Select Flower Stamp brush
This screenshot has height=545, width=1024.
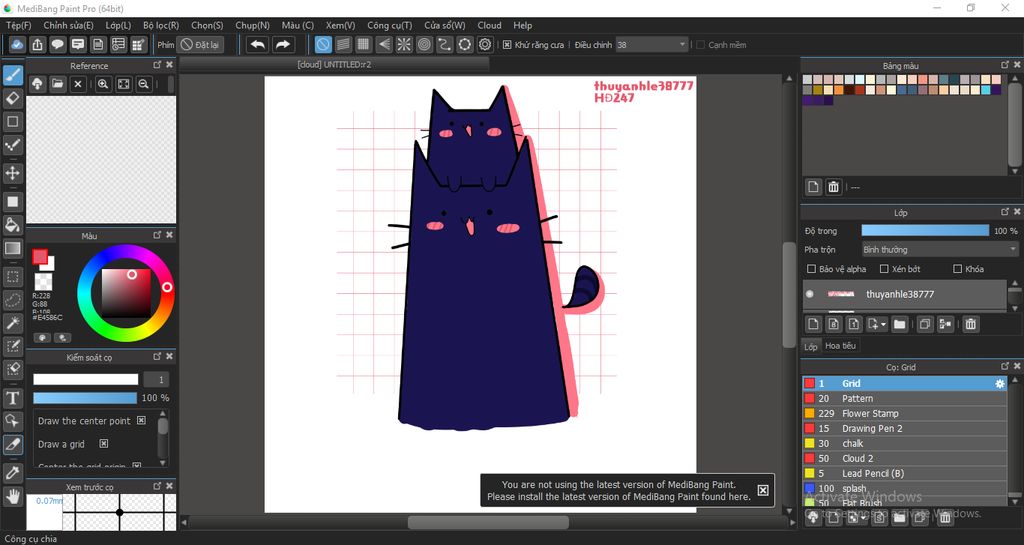(904, 413)
